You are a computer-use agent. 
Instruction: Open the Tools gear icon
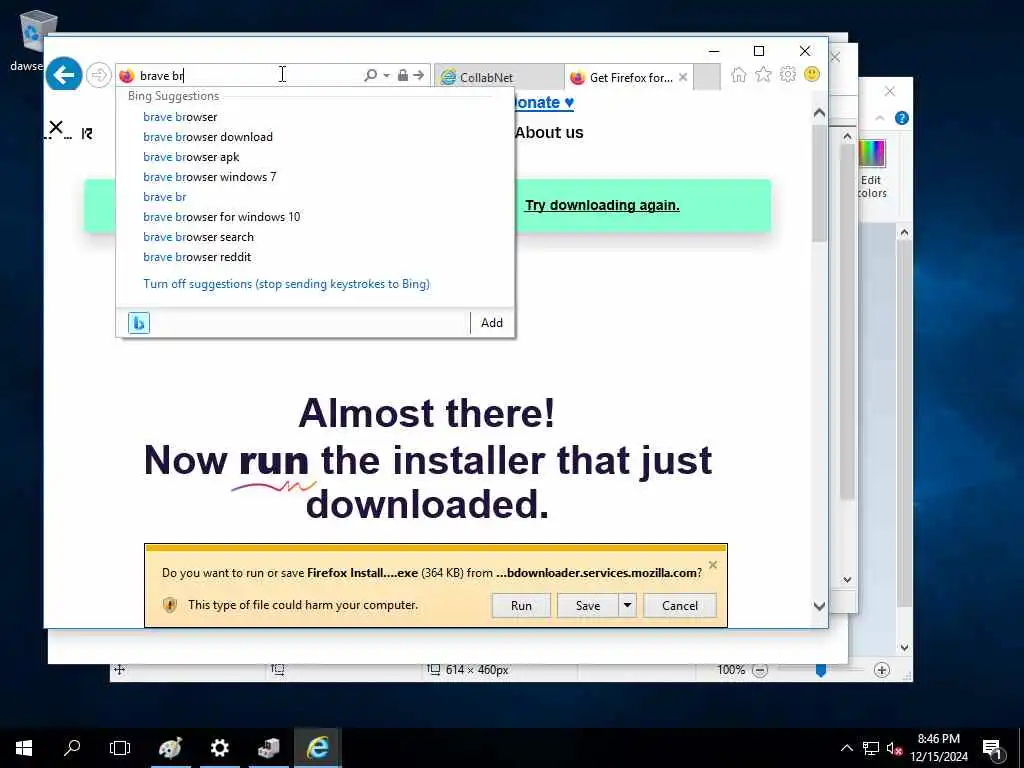[x=788, y=74]
